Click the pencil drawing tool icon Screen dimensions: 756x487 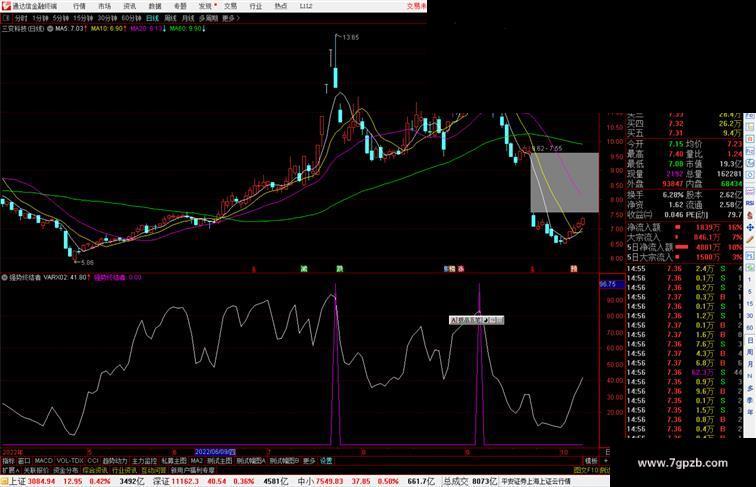coord(750,240)
